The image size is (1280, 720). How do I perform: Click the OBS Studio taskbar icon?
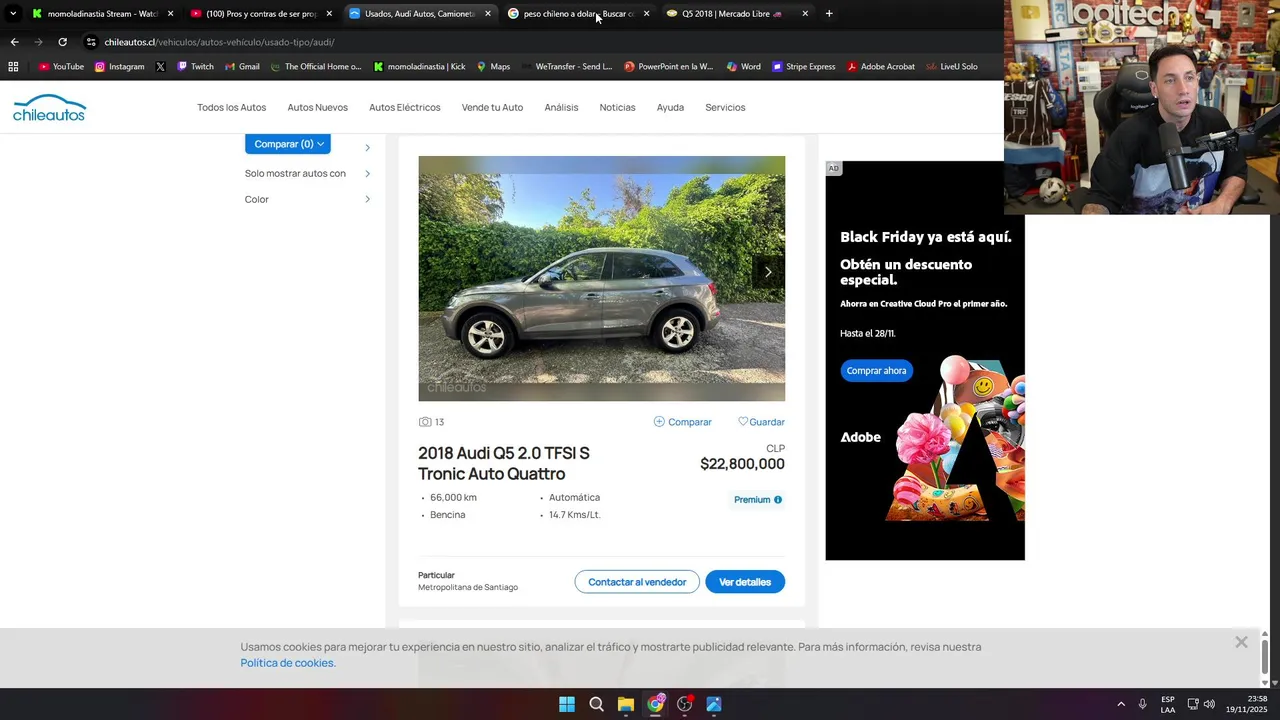(684, 704)
